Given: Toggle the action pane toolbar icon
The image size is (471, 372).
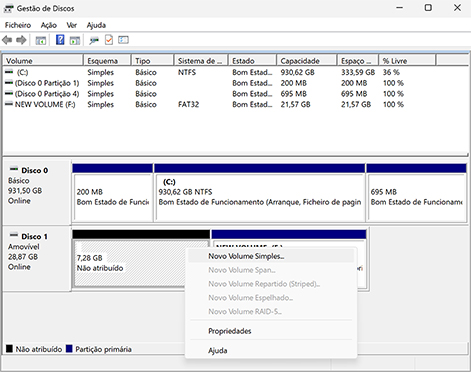Looking at the screenshot, I should (x=75, y=40).
